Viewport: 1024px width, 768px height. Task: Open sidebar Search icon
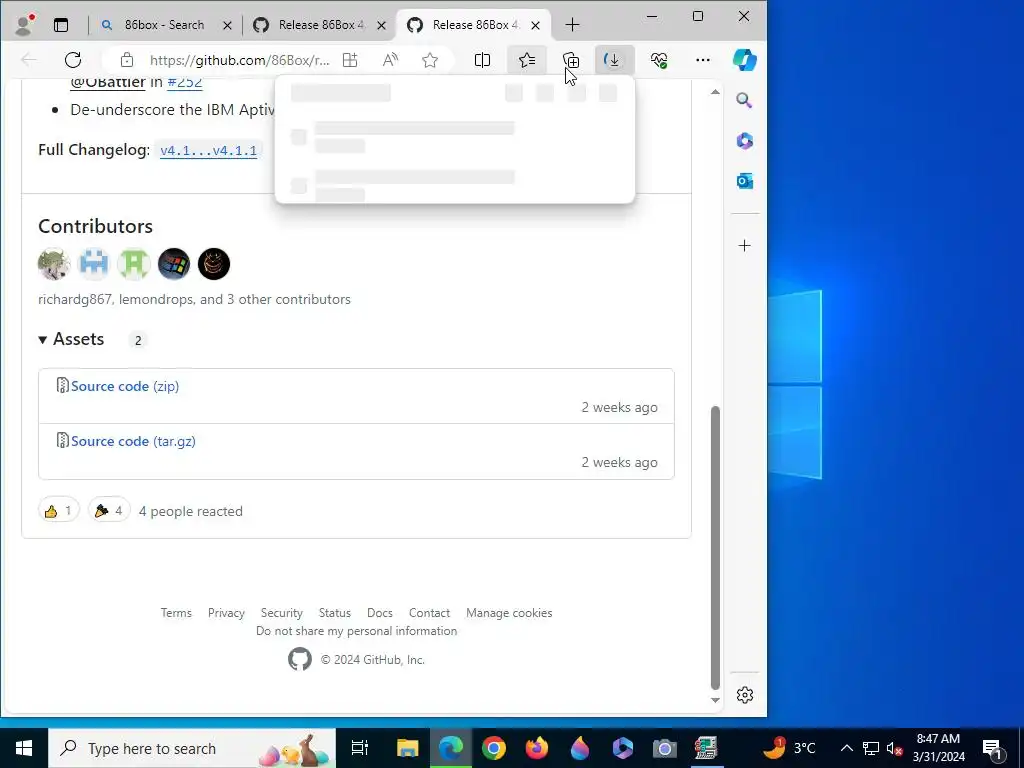pyautogui.click(x=744, y=101)
